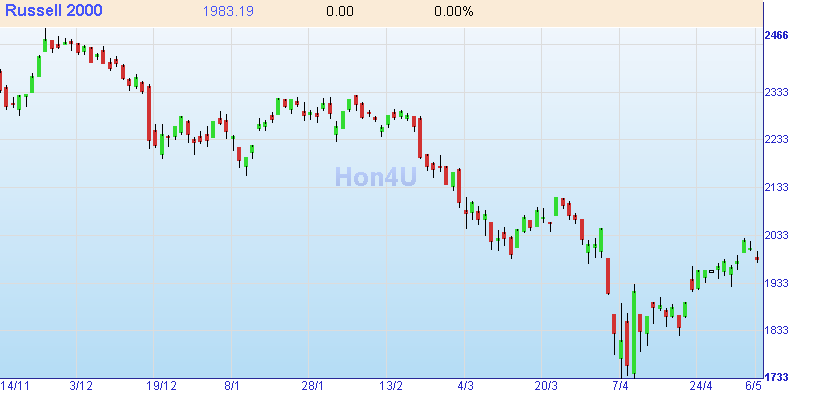Click the 4/3 date label
Image resolution: width=820 pixels, height=400 pixels.
click(465, 386)
